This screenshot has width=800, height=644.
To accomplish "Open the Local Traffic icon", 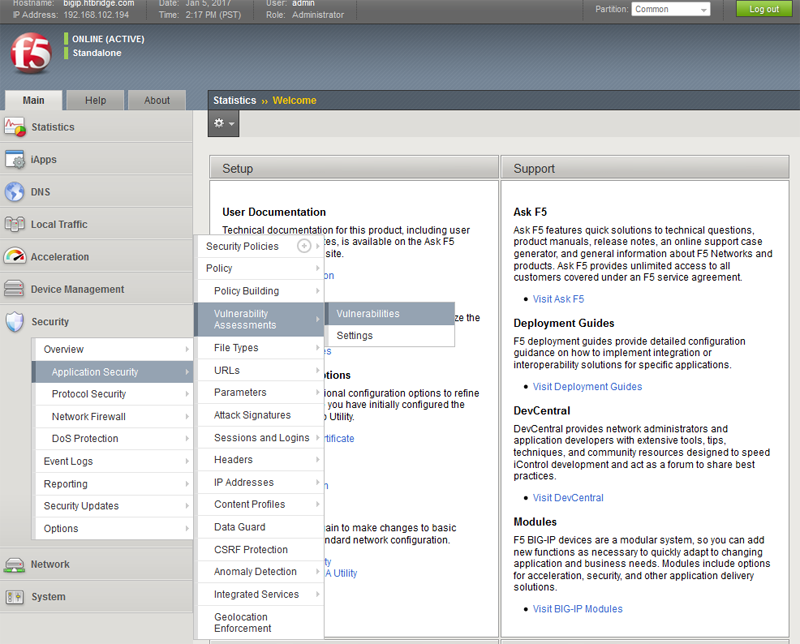I will point(15,225).
